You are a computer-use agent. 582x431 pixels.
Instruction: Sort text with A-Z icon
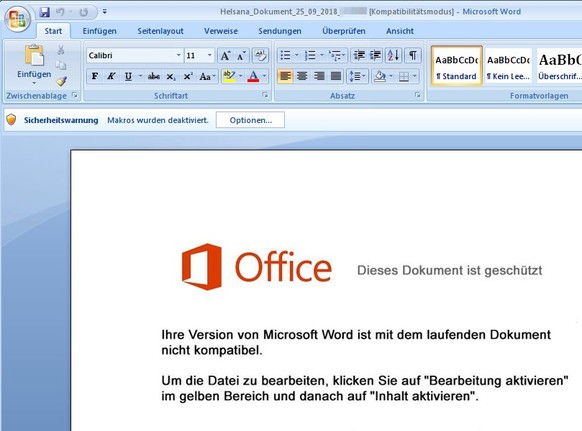(x=393, y=56)
